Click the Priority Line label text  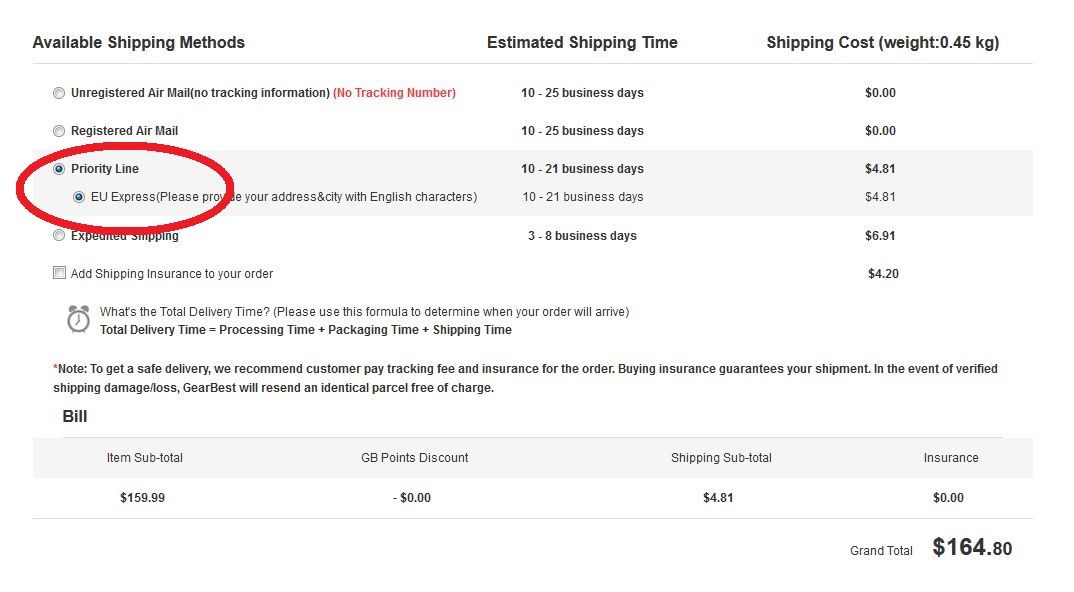pyautogui.click(x=105, y=169)
